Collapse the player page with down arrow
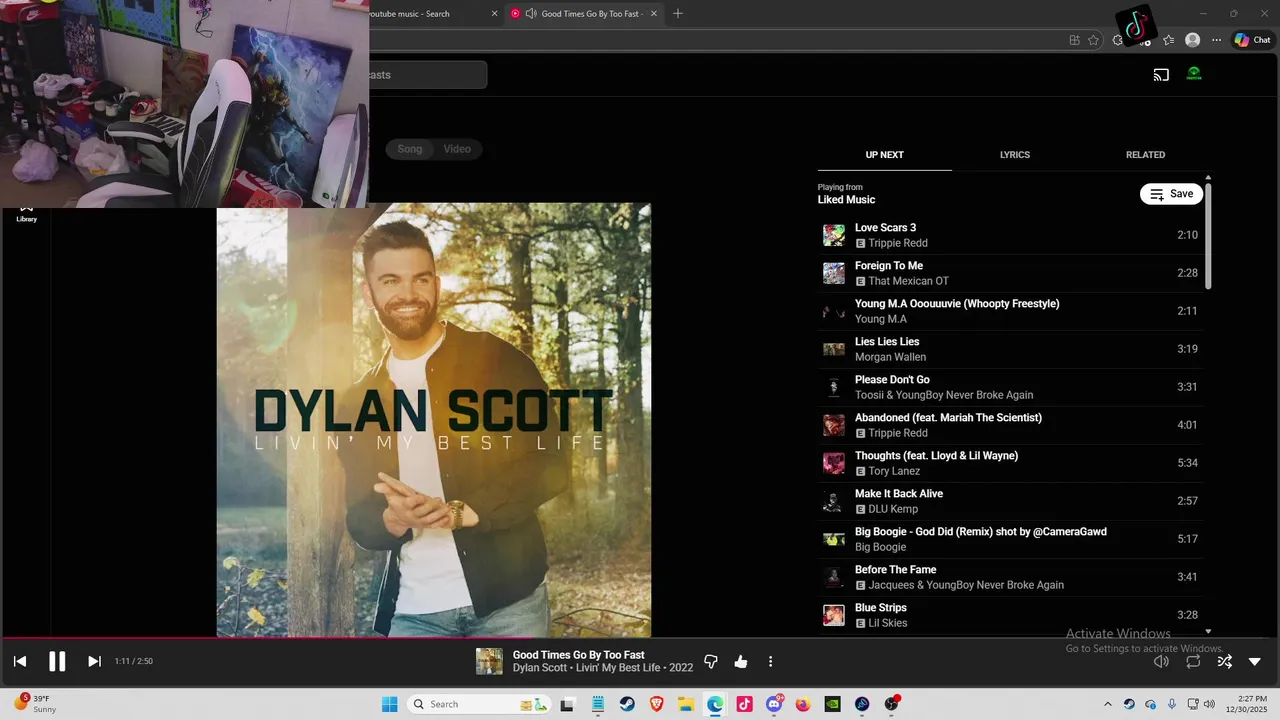 [1255, 661]
